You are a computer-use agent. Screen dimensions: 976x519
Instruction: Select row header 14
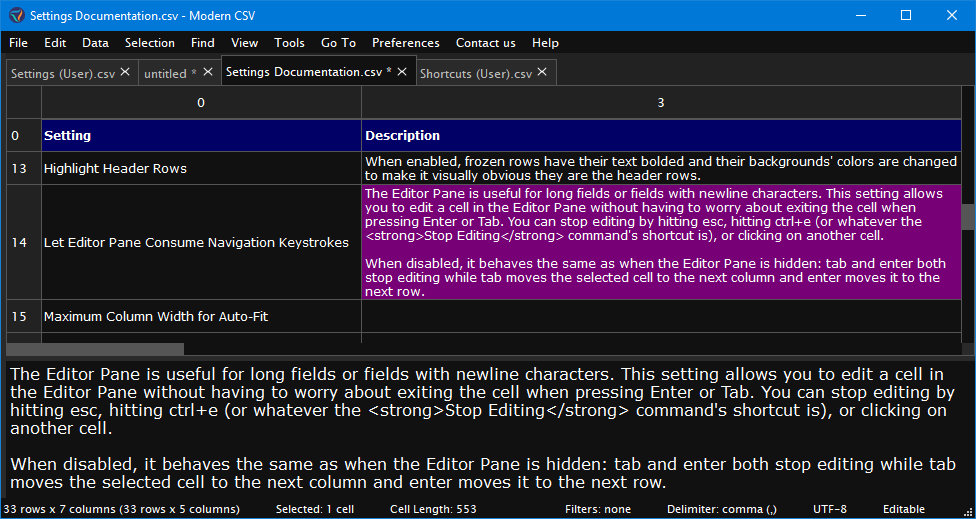(x=24, y=242)
